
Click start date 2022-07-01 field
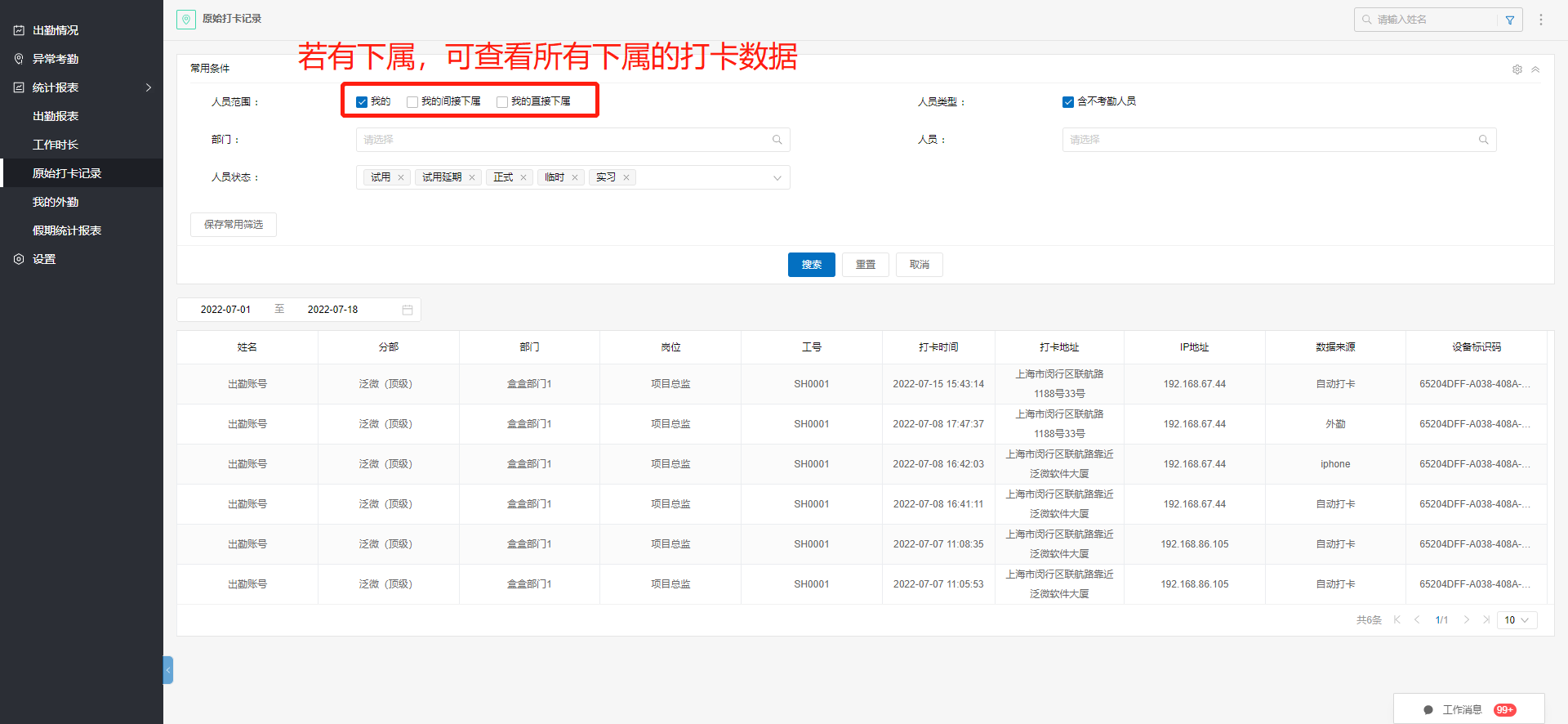[226, 310]
